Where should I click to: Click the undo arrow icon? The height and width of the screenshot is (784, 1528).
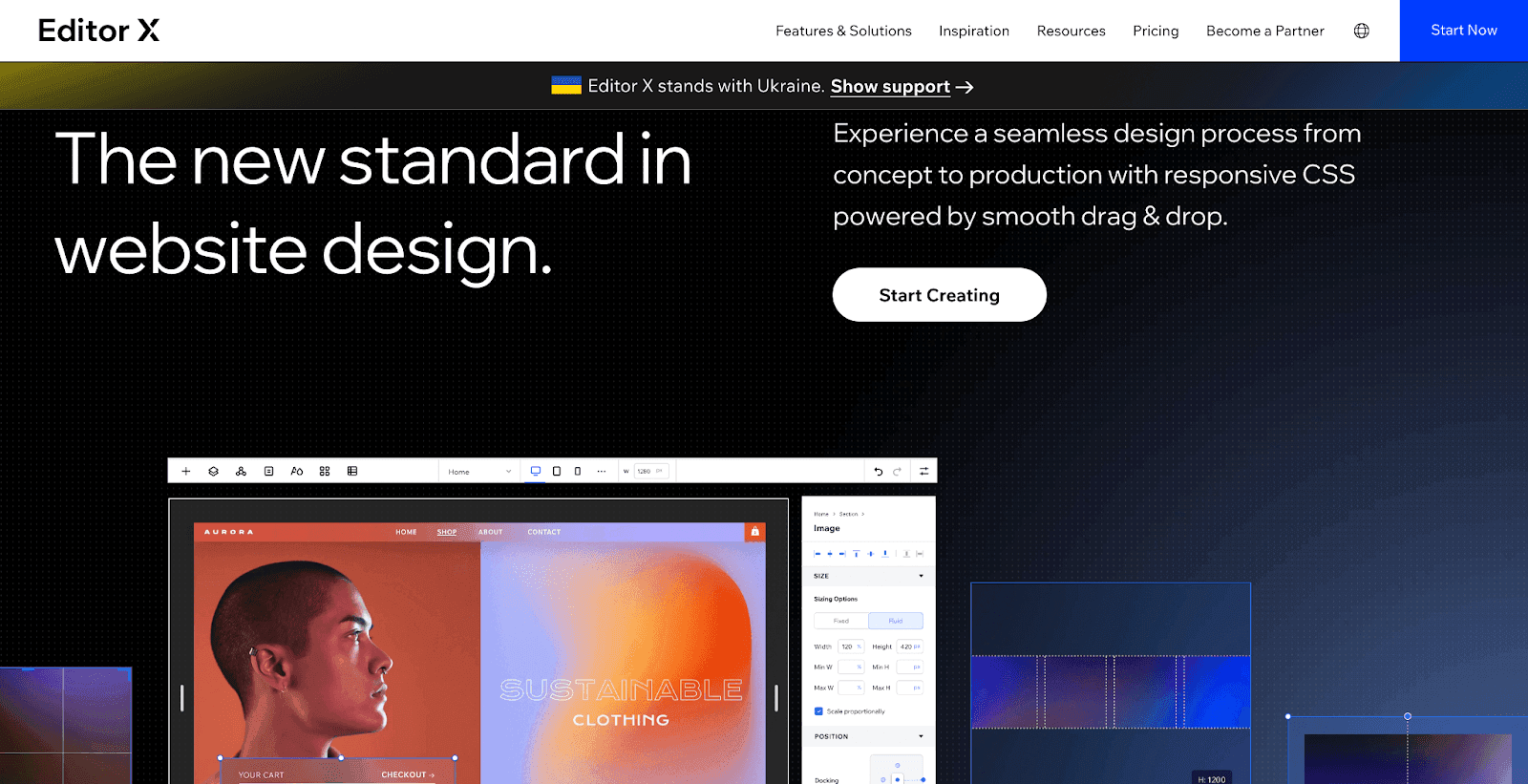(879, 471)
